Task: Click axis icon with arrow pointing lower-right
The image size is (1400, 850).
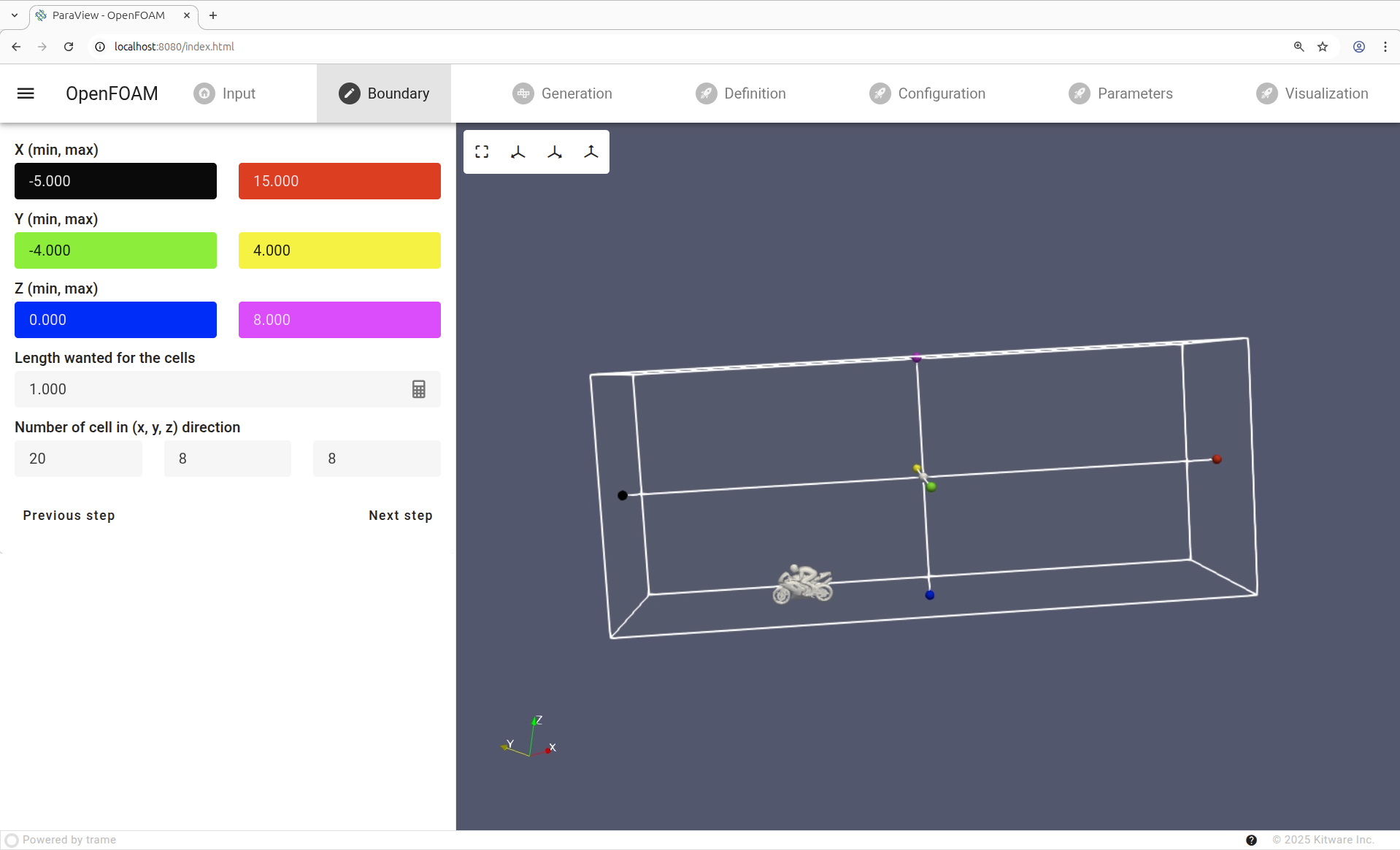Action: 555,152
